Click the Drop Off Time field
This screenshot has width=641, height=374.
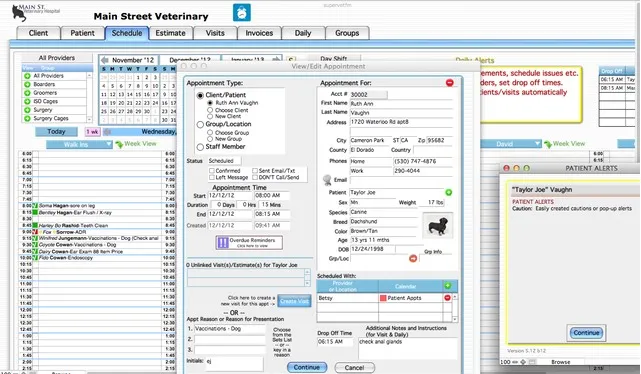click(335, 342)
